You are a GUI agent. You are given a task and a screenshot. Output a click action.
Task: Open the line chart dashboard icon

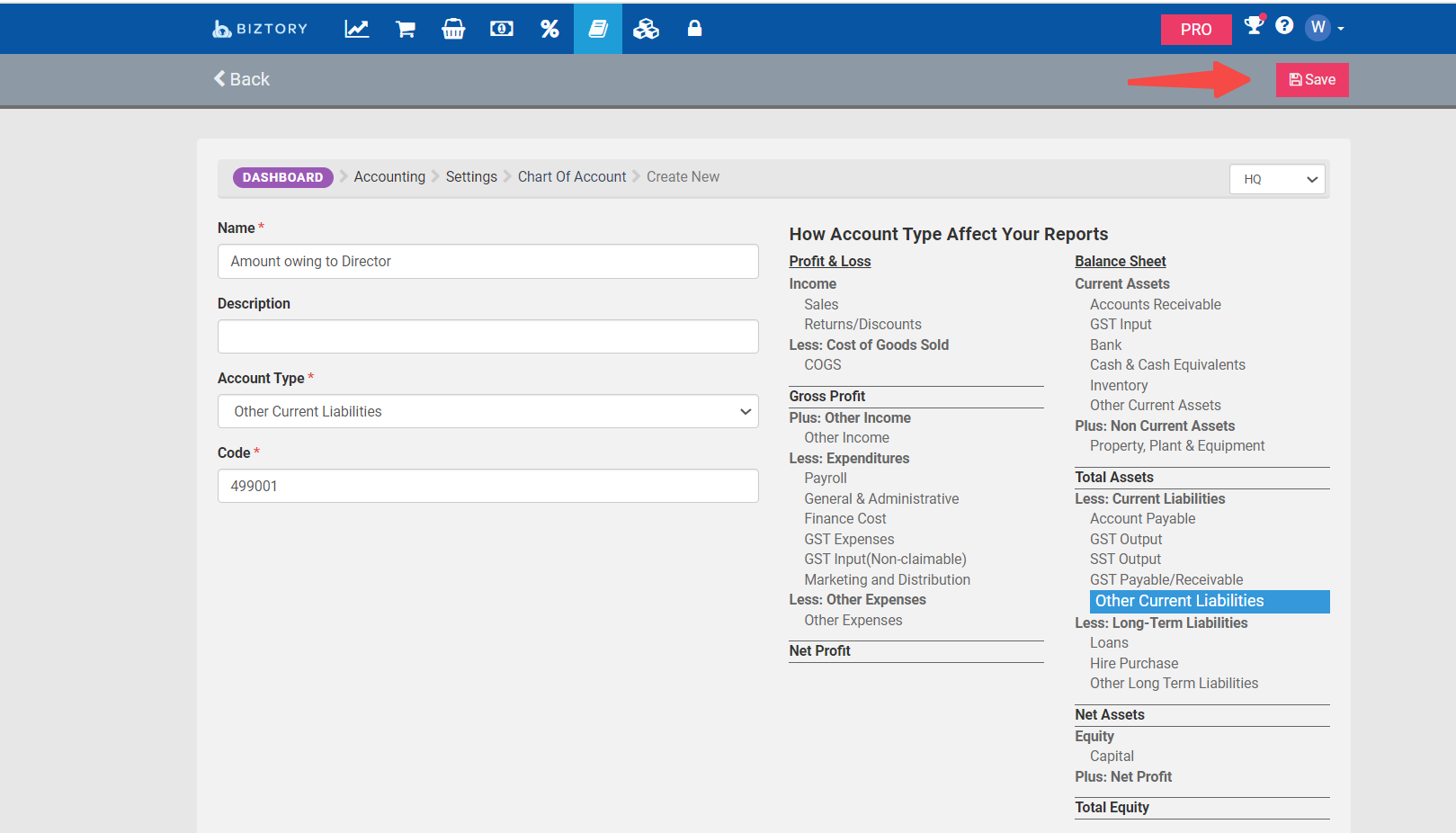coord(357,29)
